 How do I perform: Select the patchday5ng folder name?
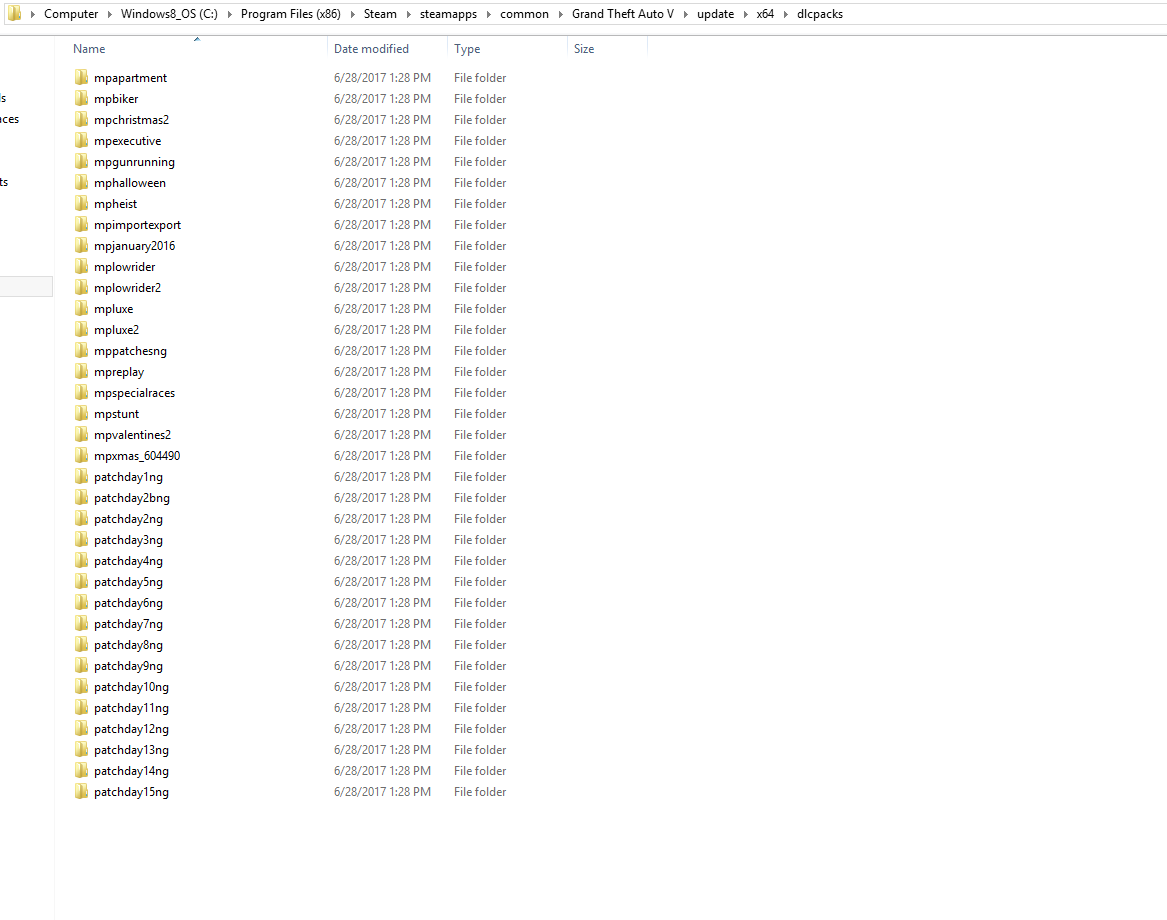click(128, 582)
